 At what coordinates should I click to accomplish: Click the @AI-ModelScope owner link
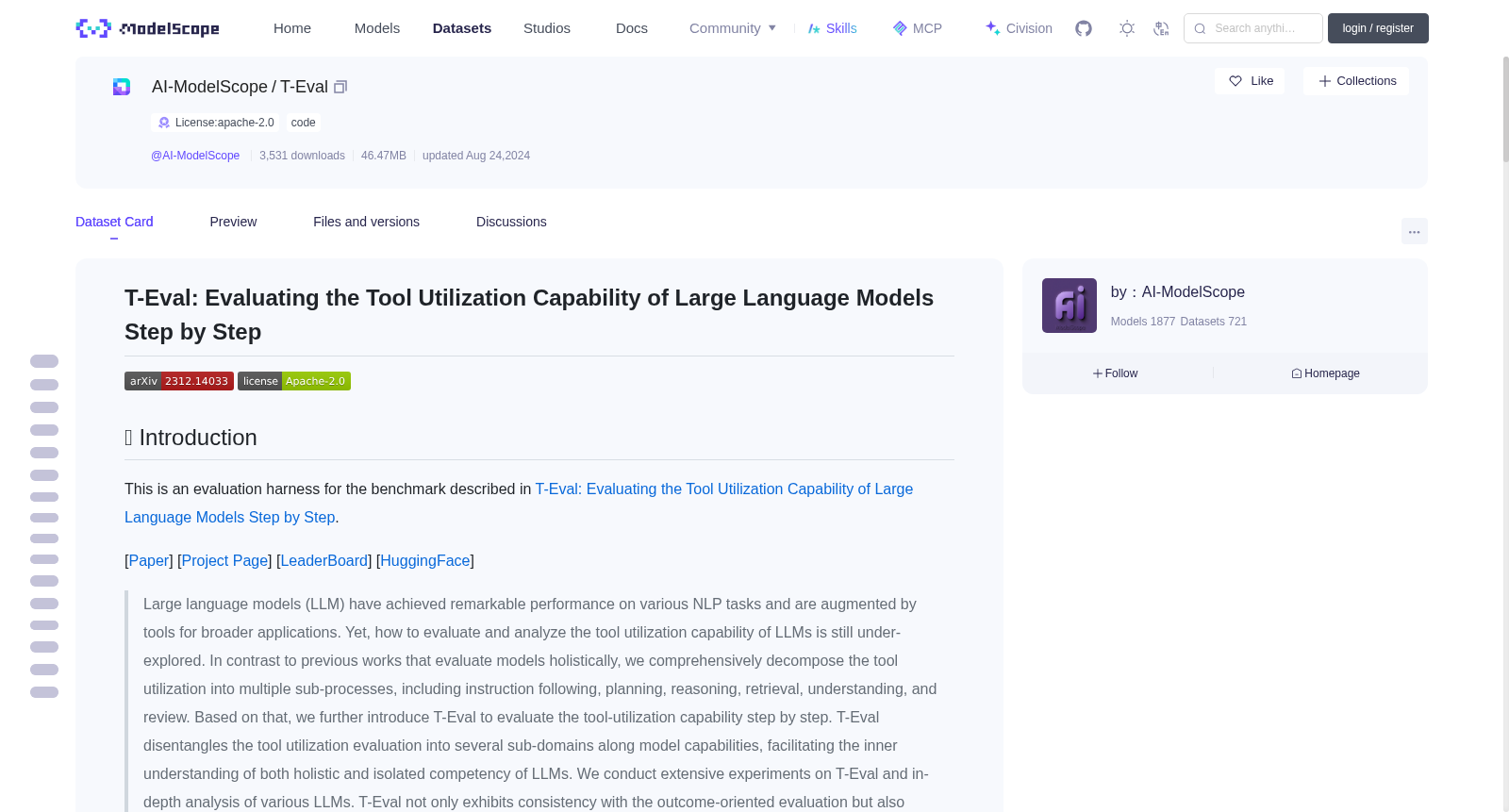195,156
